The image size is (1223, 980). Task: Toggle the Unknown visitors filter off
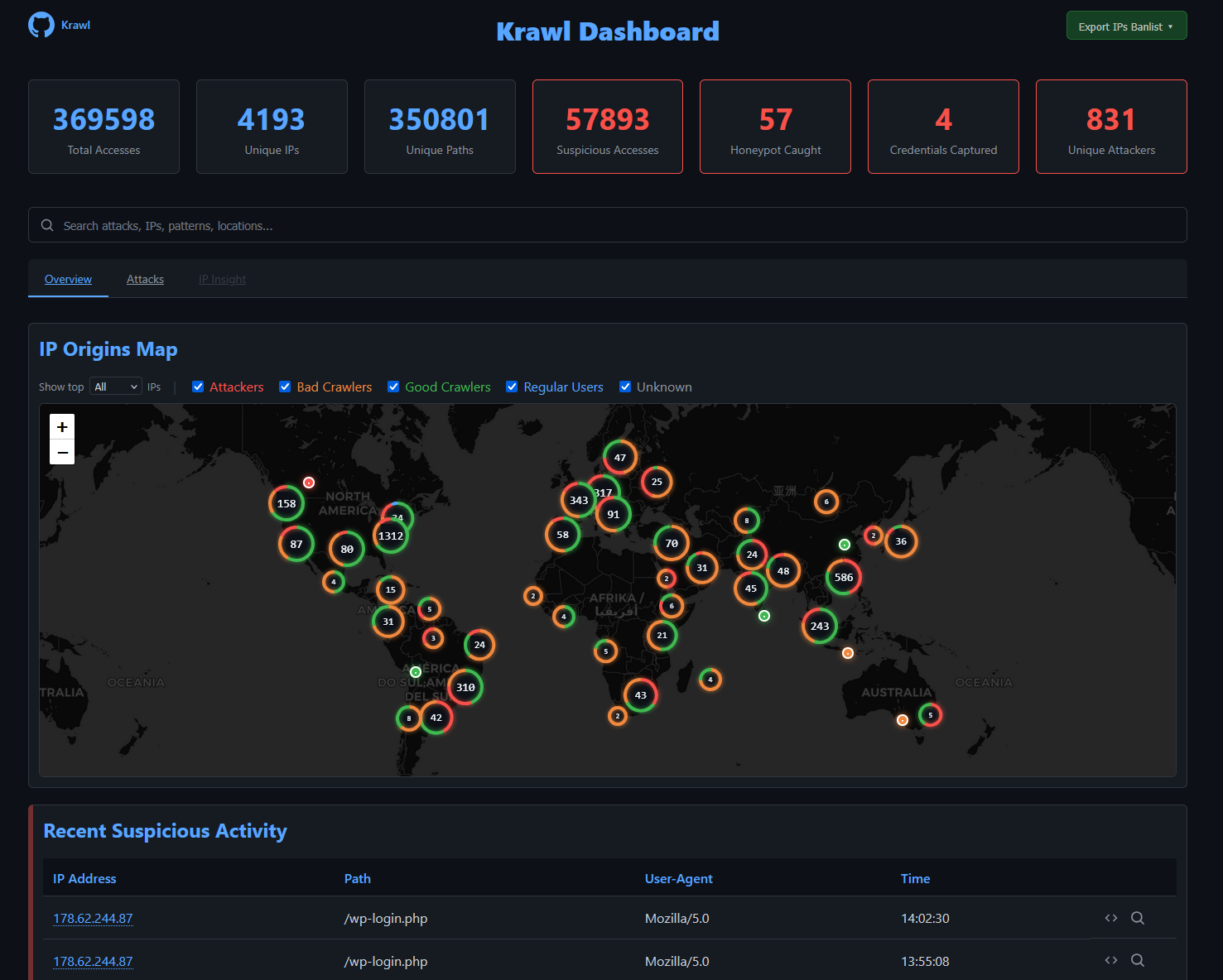(625, 387)
